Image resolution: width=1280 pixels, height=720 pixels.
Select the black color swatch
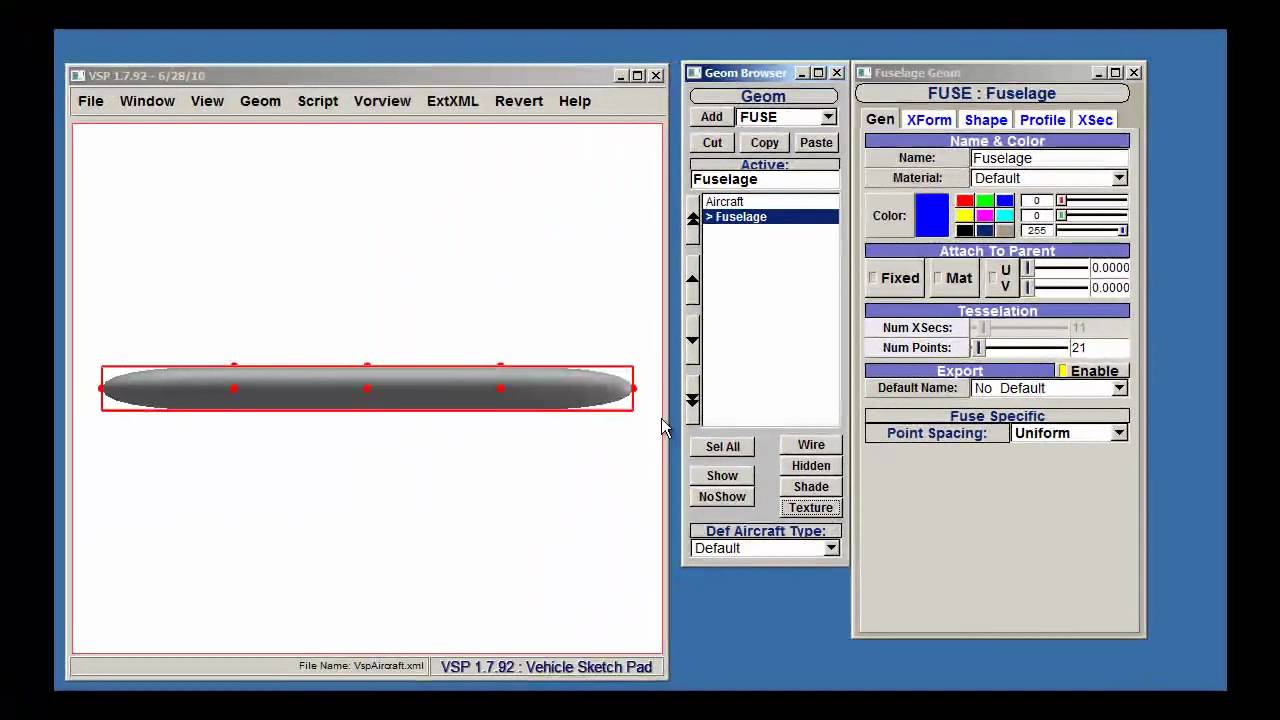pos(965,231)
